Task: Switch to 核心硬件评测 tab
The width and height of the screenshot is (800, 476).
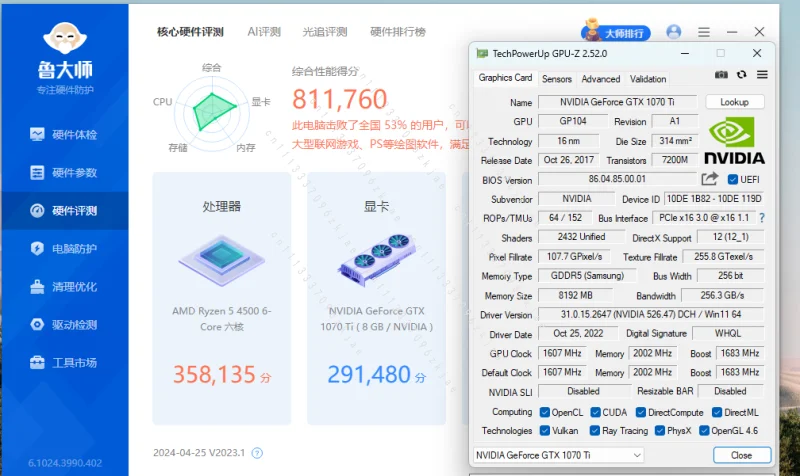Action: click(190, 32)
